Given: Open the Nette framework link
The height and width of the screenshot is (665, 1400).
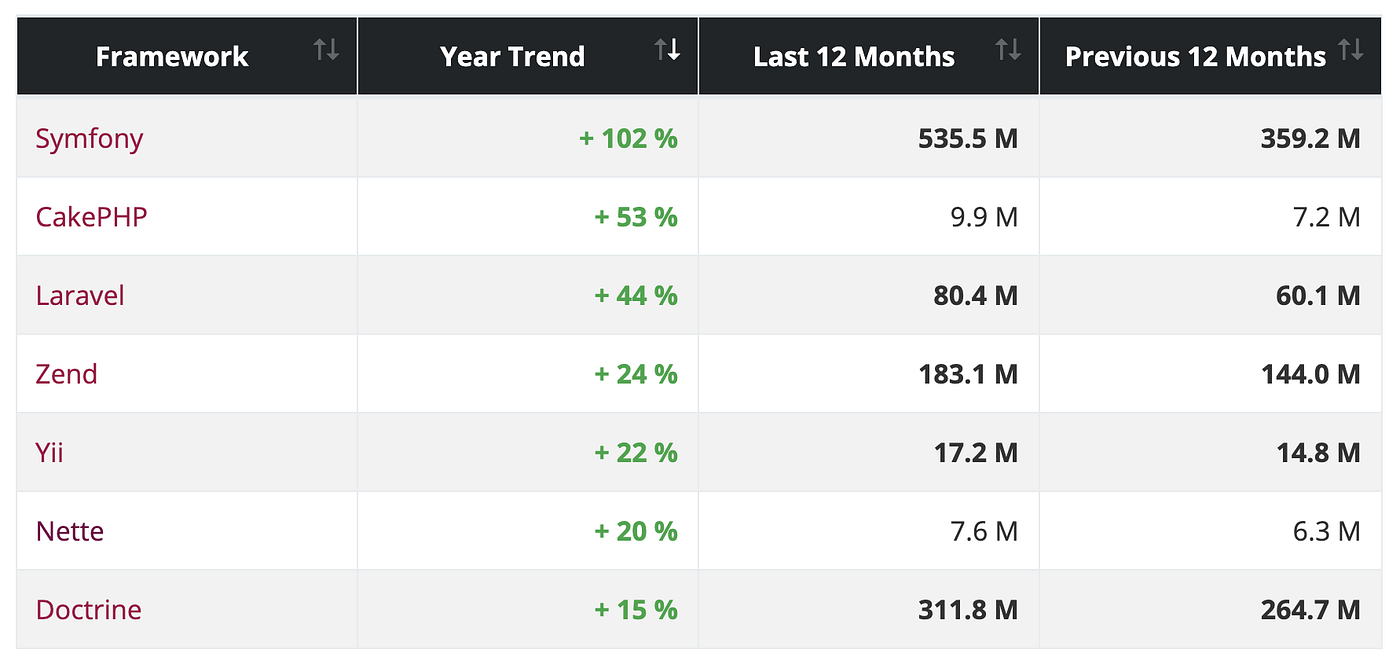Looking at the screenshot, I should [70, 531].
